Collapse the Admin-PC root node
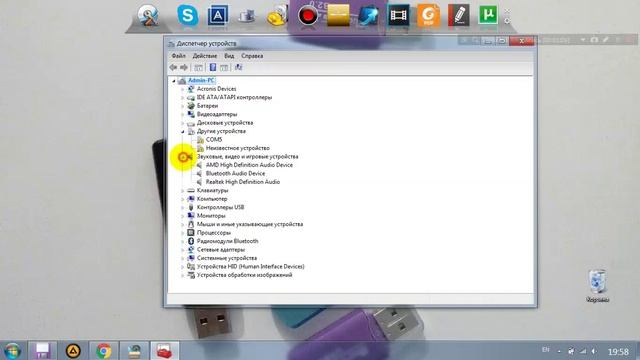Screen dimensions: 640x360 click(174, 81)
